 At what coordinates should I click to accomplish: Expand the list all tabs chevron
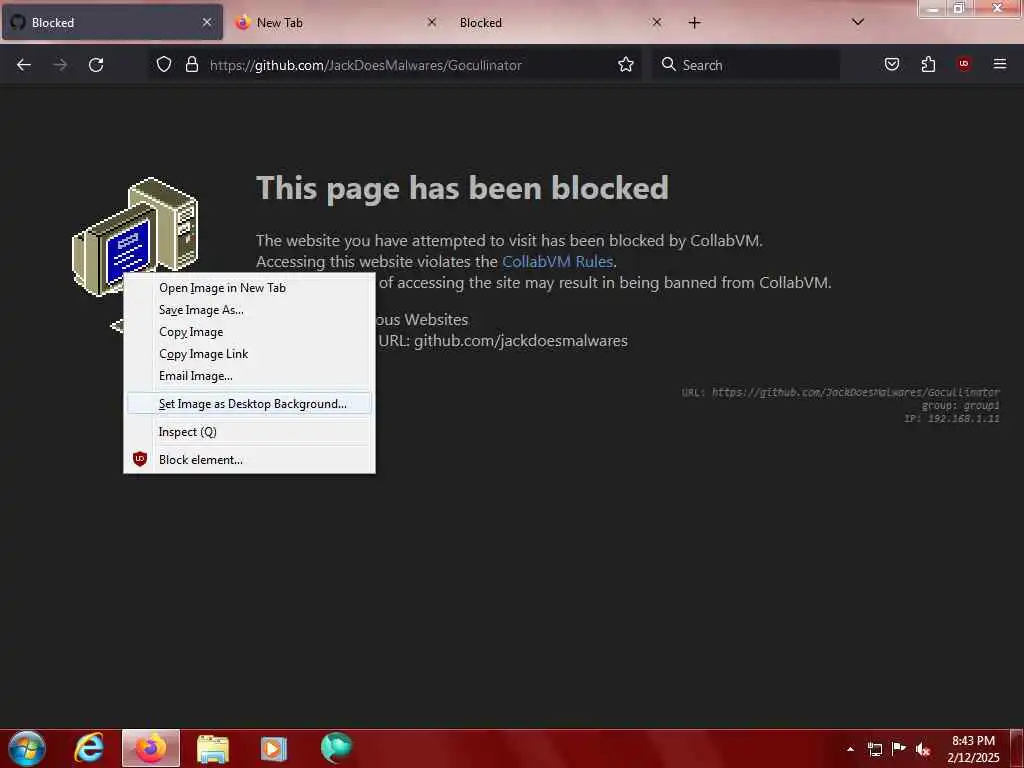[x=858, y=23]
